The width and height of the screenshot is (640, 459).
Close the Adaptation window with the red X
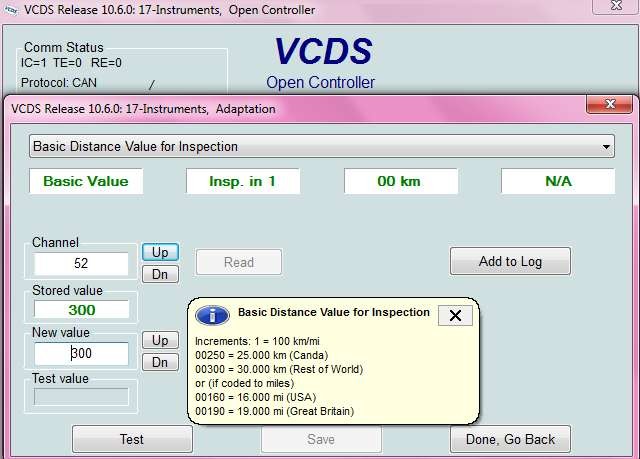609,104
